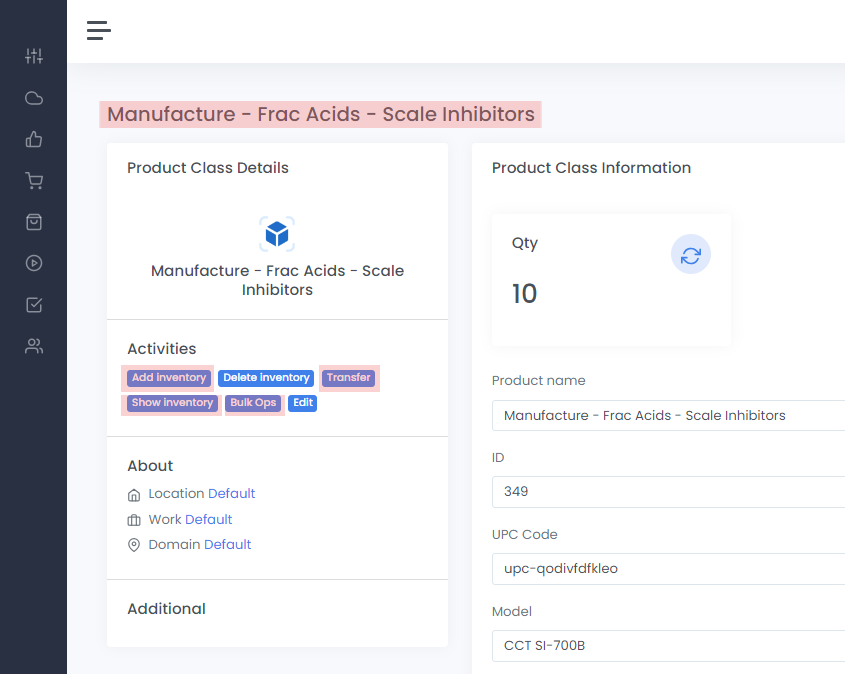Open Bulk Ops activity
Viewport: 845px width, 674px height.
pos(253,403)
